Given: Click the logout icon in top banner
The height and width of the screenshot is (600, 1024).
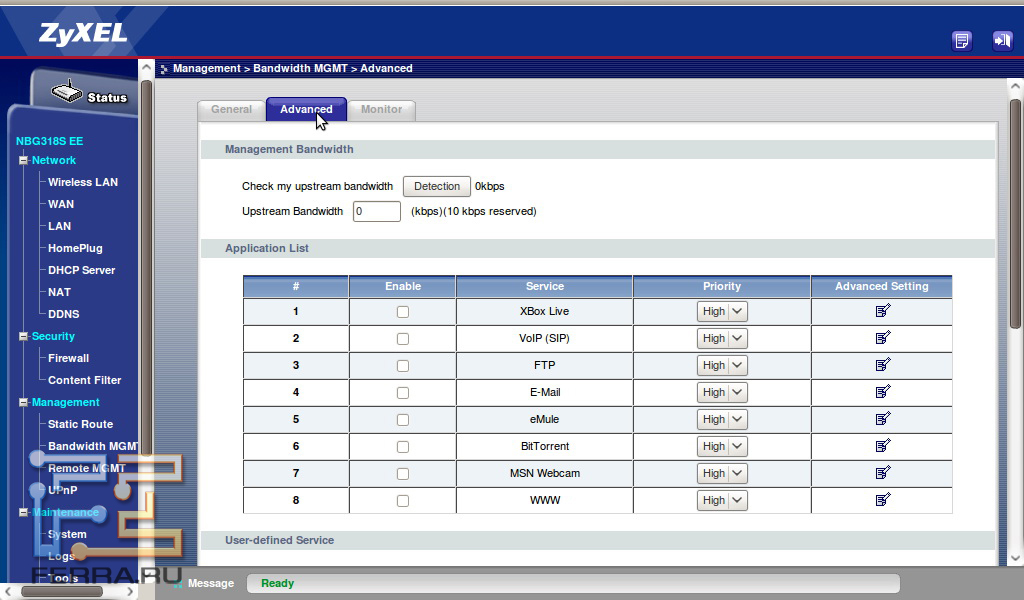Looking at the screenshot, I should click(x=1002, y=40).
